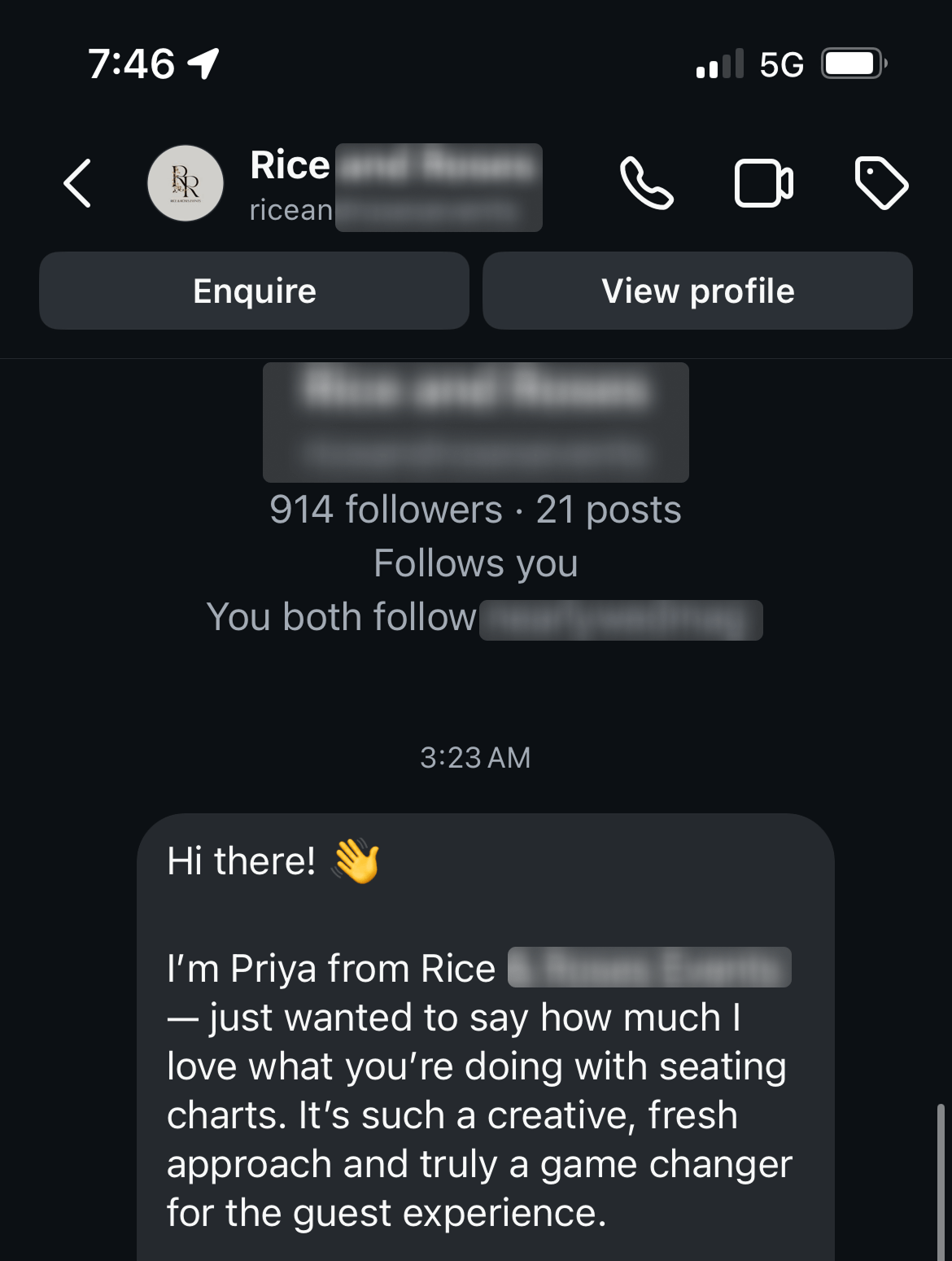Click the chat scrollbar on right edge
952x1261 pixels.
click(941, 1180)
